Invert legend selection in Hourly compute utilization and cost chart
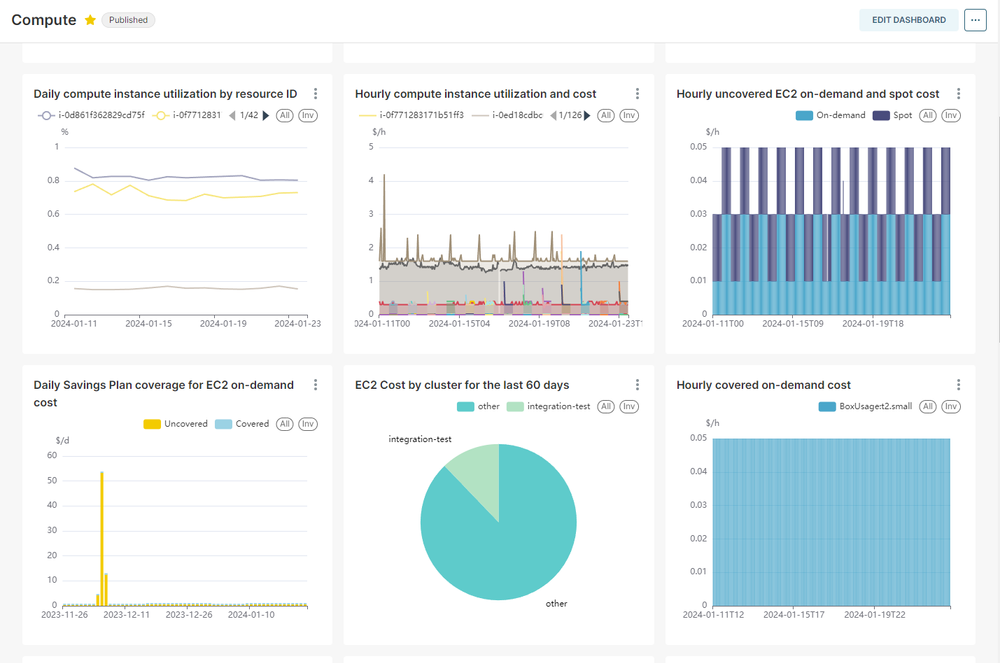 pos(629,115)
